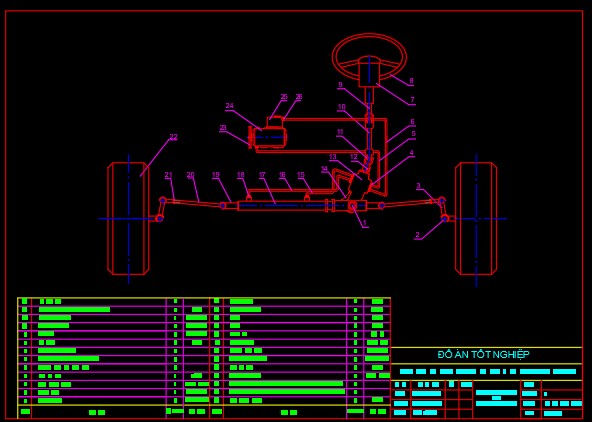Viewport: 592px width, 422px height.
Task: Select callout number 1 below pinion
Action: coord(365,223)
